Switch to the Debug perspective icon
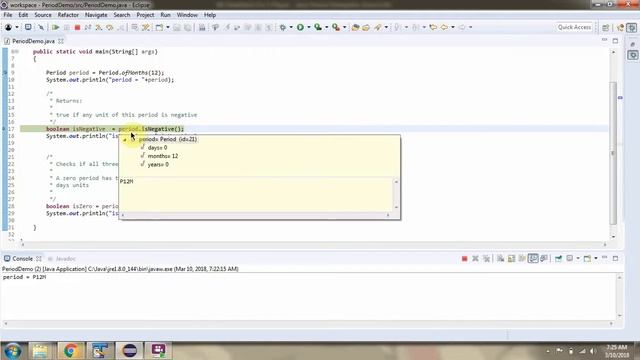The width and height of the screenshot is (640, 360). 632,27
